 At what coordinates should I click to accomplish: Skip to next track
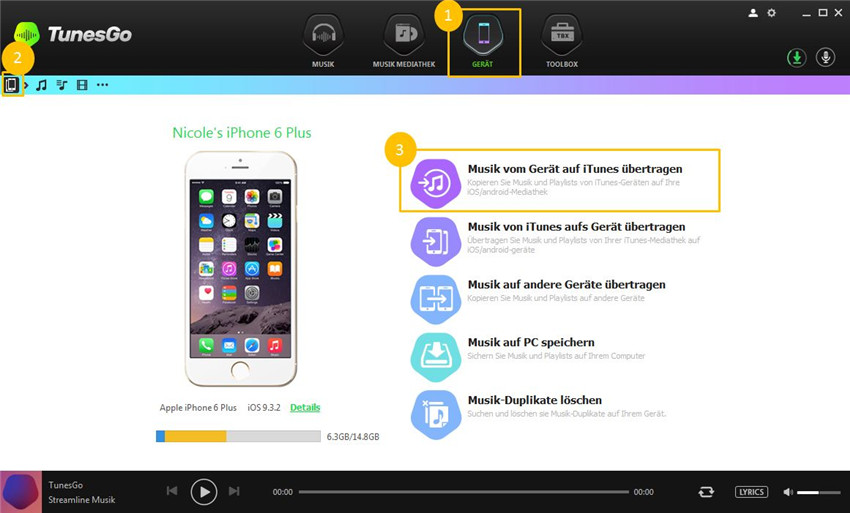(x=234, y=491)
